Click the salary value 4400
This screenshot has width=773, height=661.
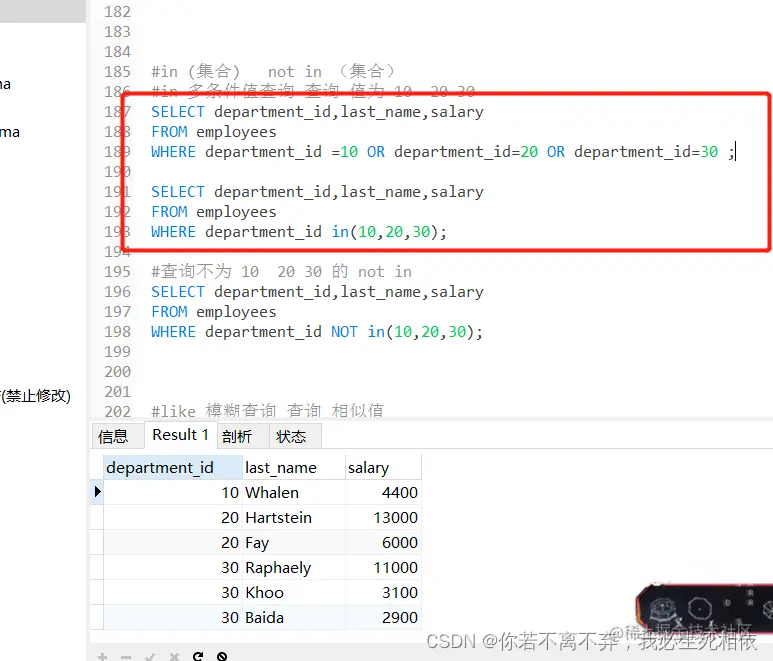click(x=383, y=492)
